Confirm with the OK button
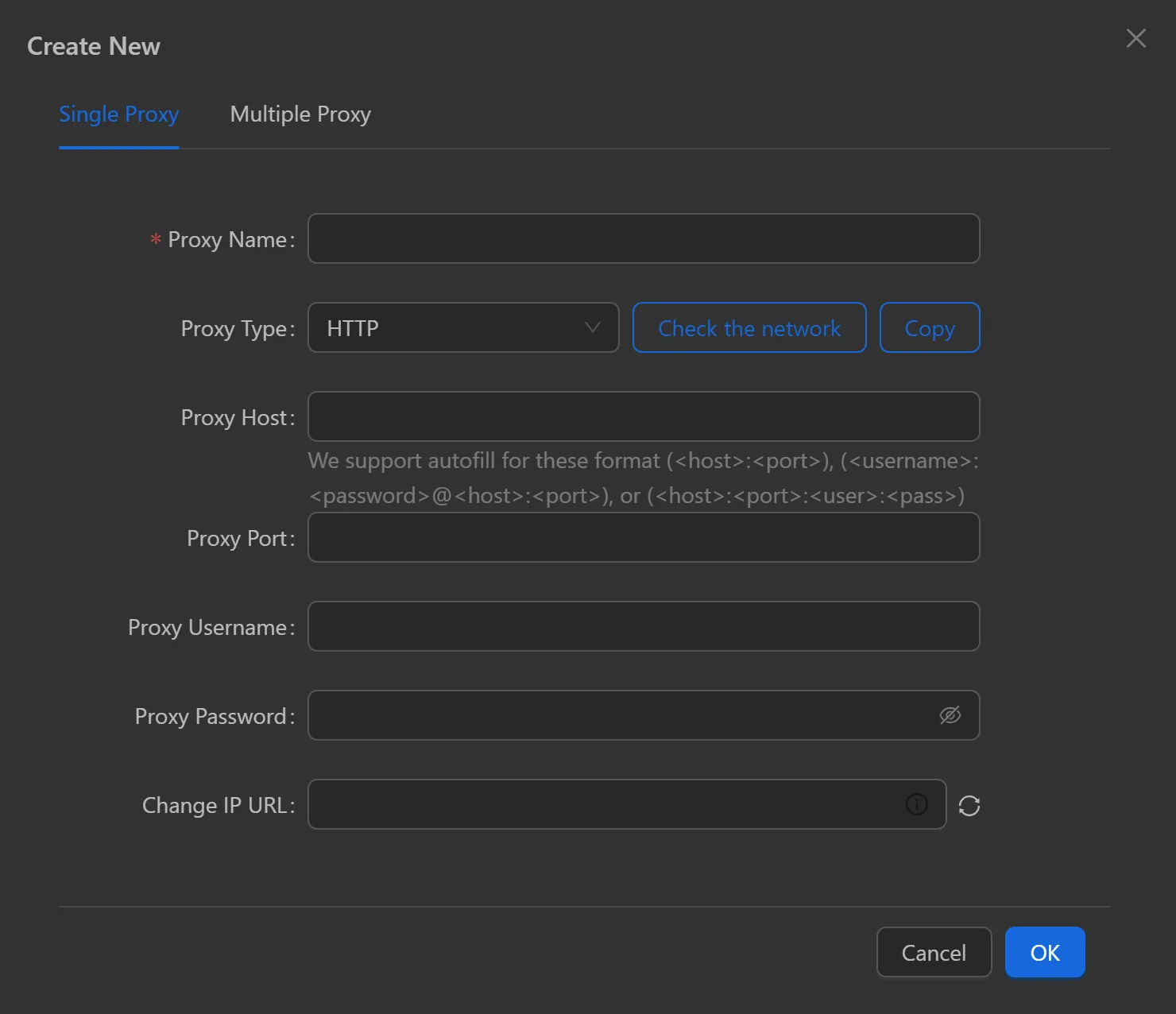 click(1044, 952)
